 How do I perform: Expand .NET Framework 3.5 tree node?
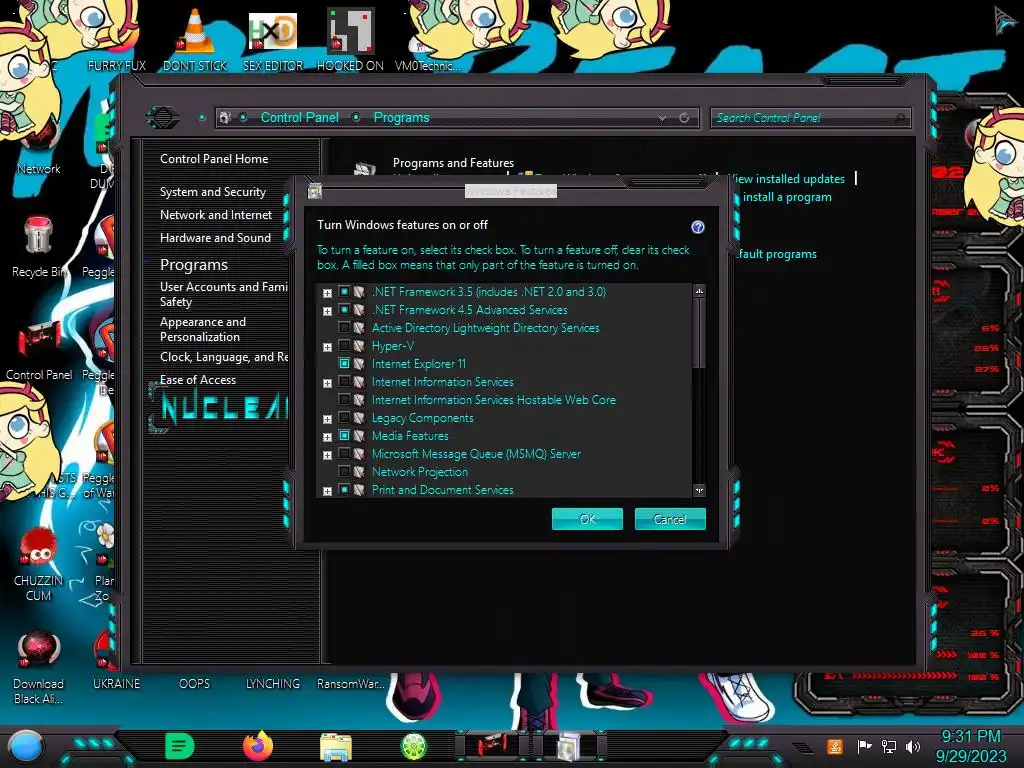pos(327,293)
